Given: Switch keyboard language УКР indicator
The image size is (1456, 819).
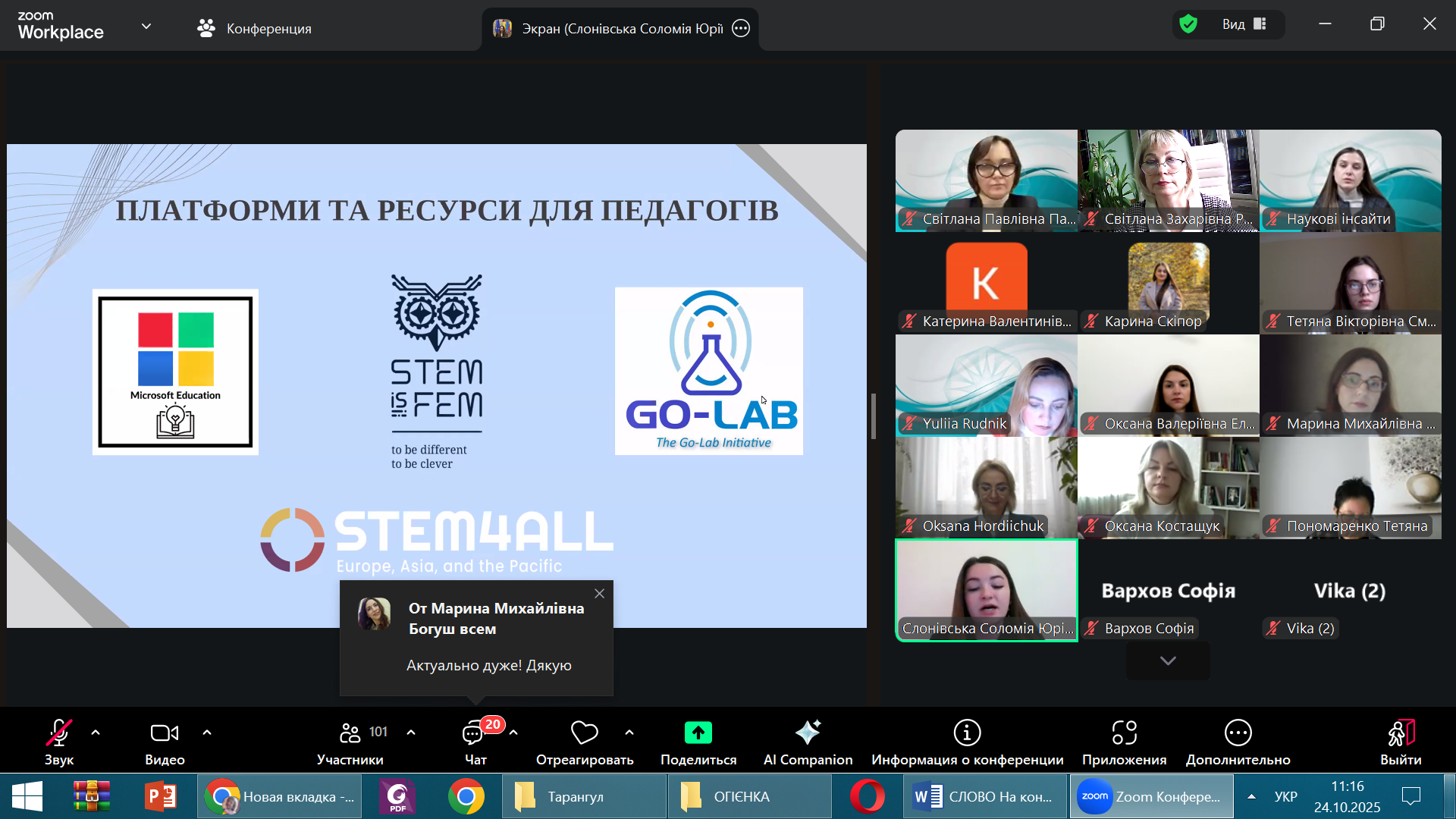Looking at the screenshot, I should click(1286, 796).
